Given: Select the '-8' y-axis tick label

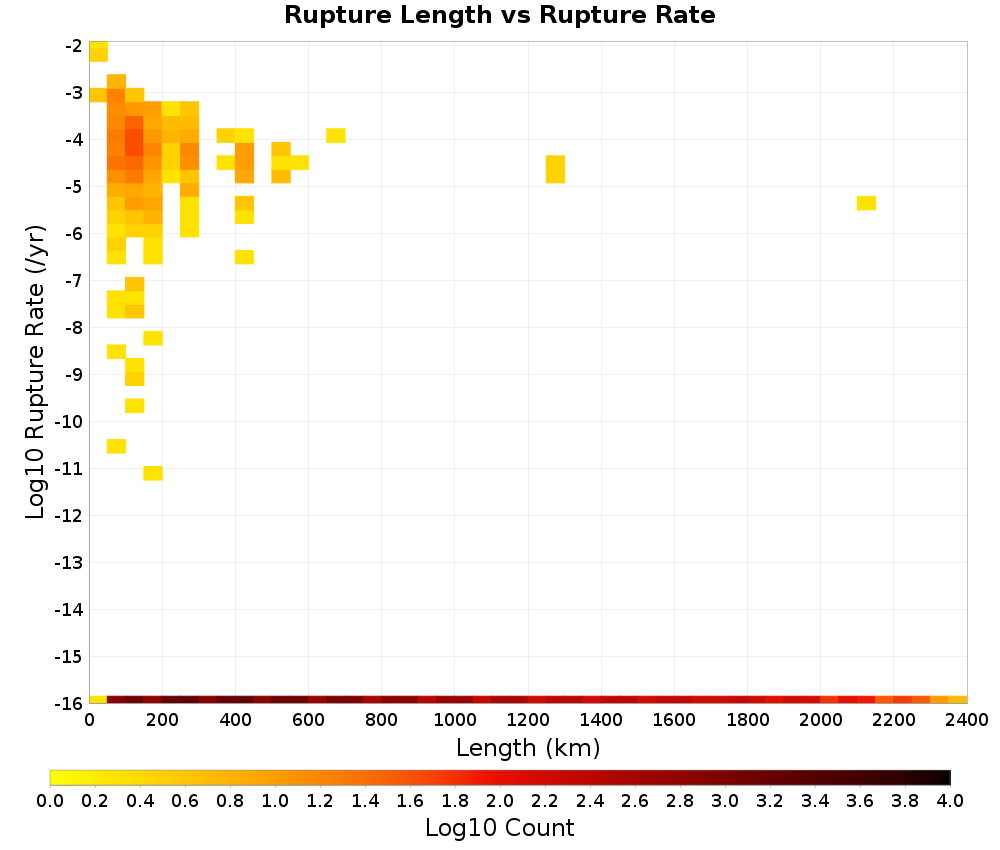Looking at the screenshot, I should tap(73, 328).
